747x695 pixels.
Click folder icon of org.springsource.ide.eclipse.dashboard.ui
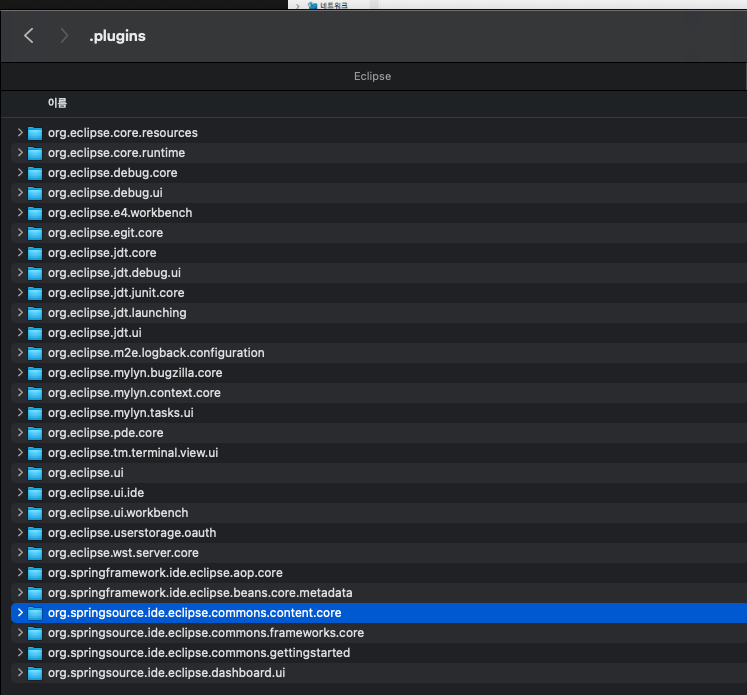(35, 673)
